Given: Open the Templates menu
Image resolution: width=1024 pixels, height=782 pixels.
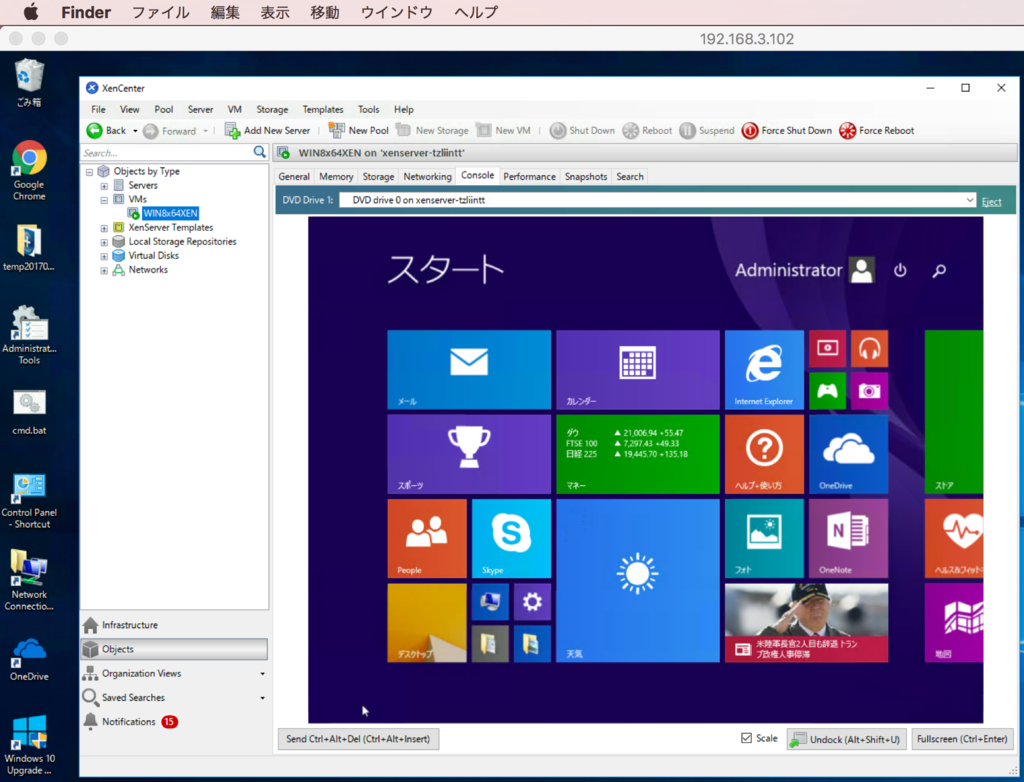Looking at the screenshot, I should click(x=323, y=109).
